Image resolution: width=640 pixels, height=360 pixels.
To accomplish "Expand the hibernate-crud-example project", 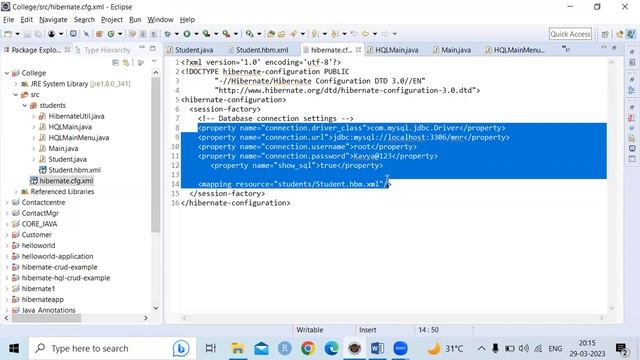I will tap(7, 267).
